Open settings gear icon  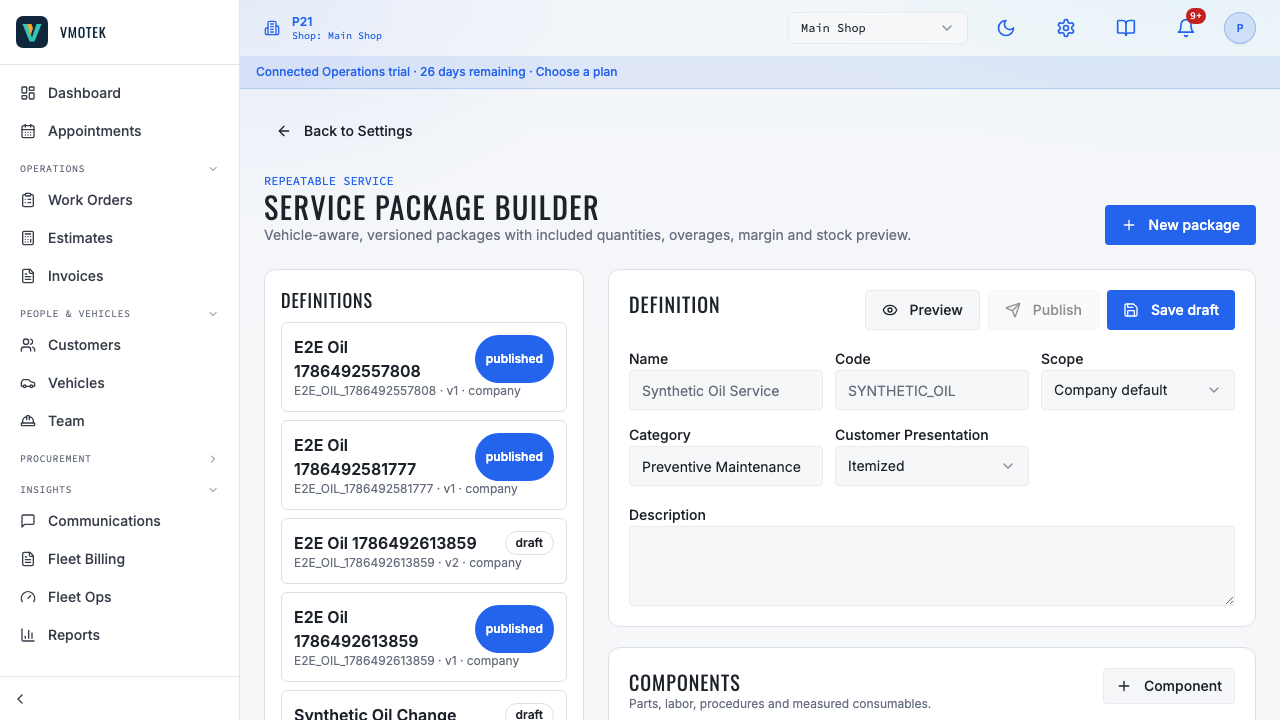(1066, 28)
